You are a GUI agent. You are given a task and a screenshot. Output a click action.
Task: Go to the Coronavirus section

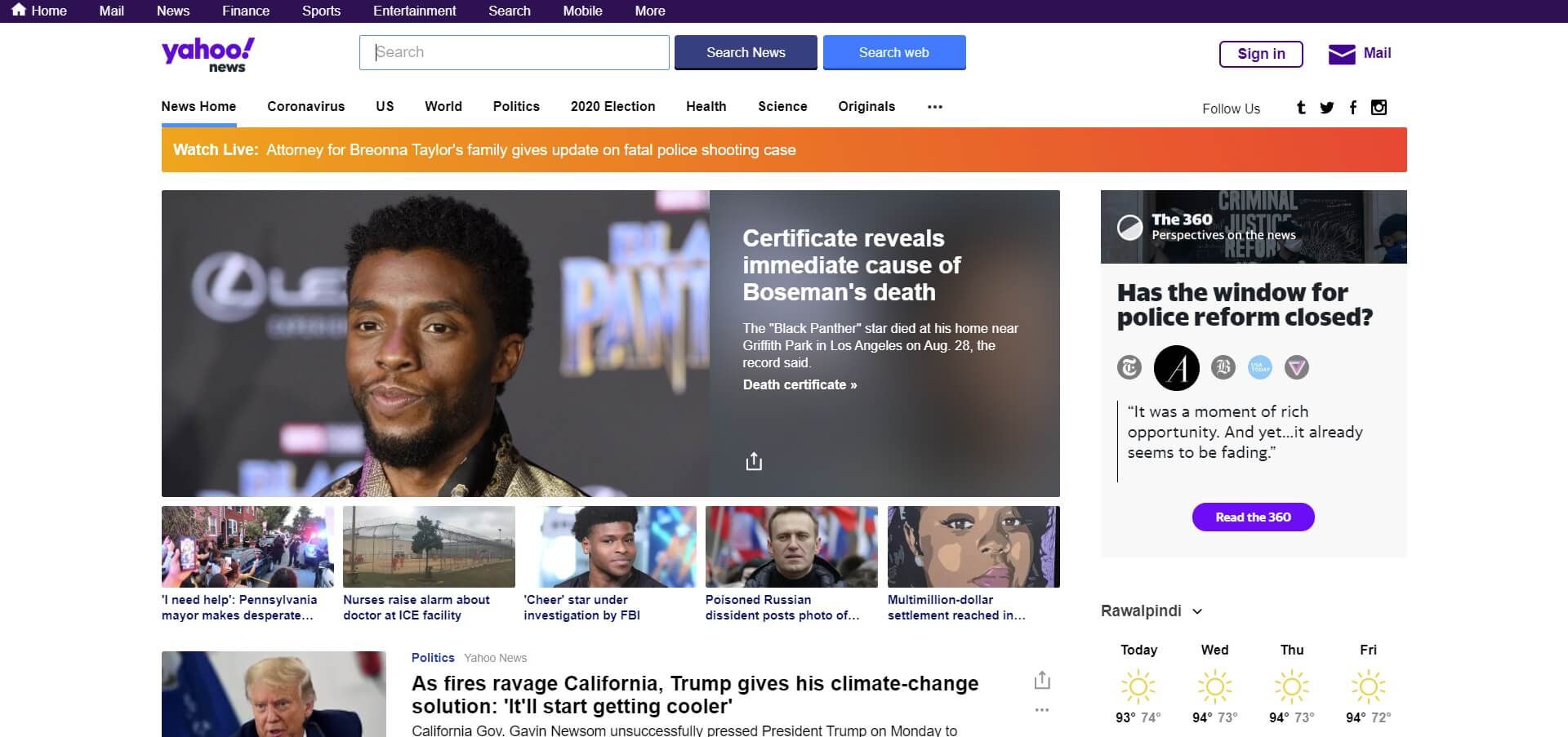point(306,107)
